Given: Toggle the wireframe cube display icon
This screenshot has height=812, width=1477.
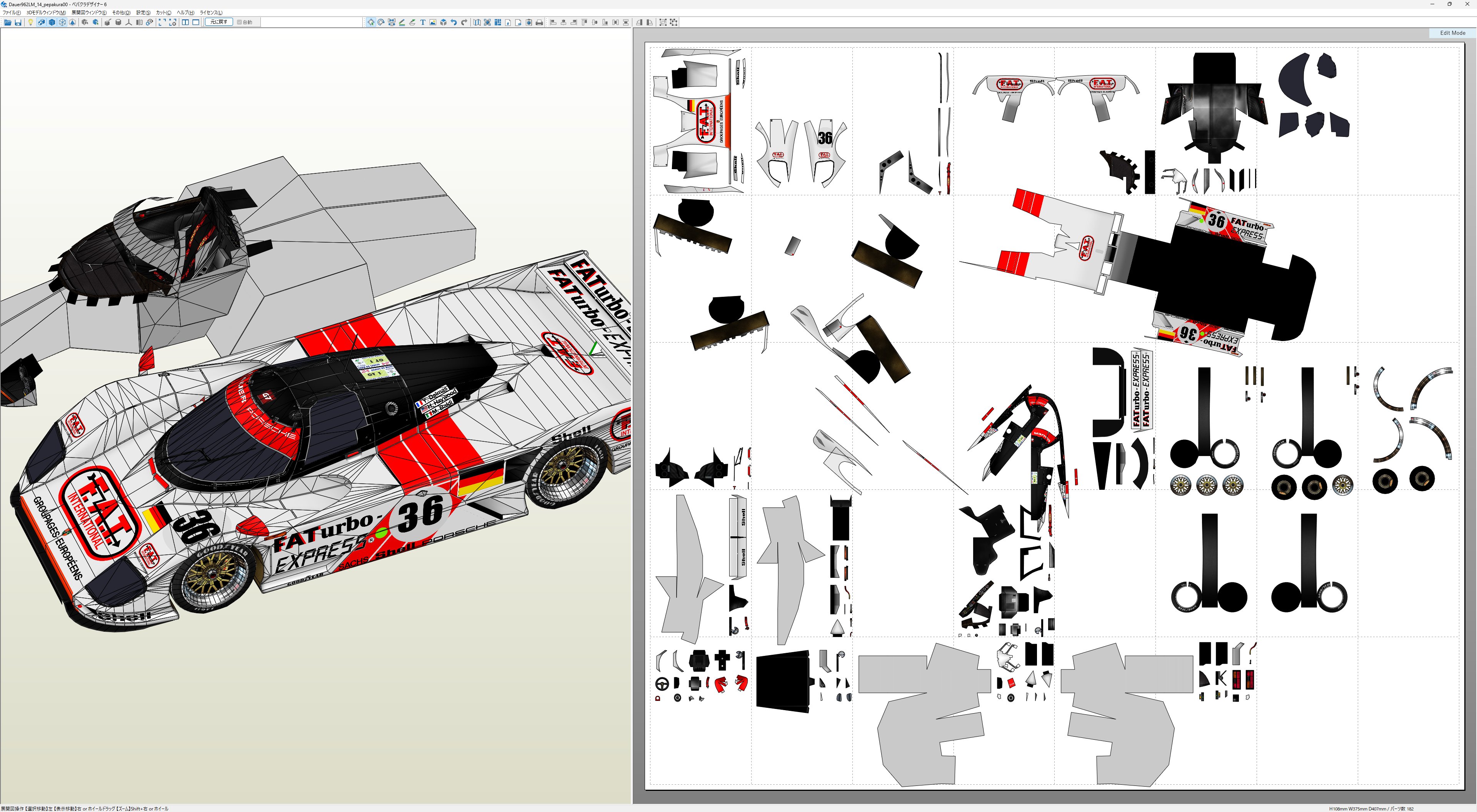Looking at the screenshot, I should point(62,22).
